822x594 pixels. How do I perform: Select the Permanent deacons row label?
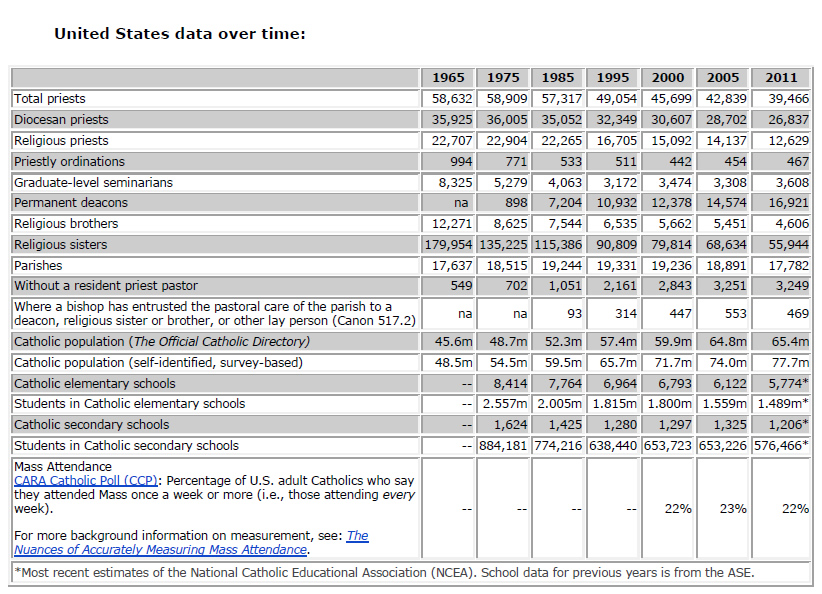tap(71, 203)
